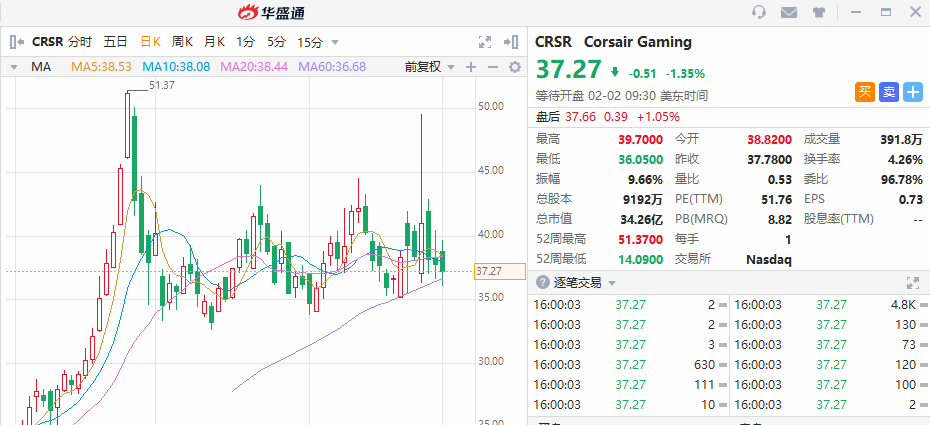Screen dimensions: 930x425
Task: Expand chart to fullscreen
Action: coord(485,42)
